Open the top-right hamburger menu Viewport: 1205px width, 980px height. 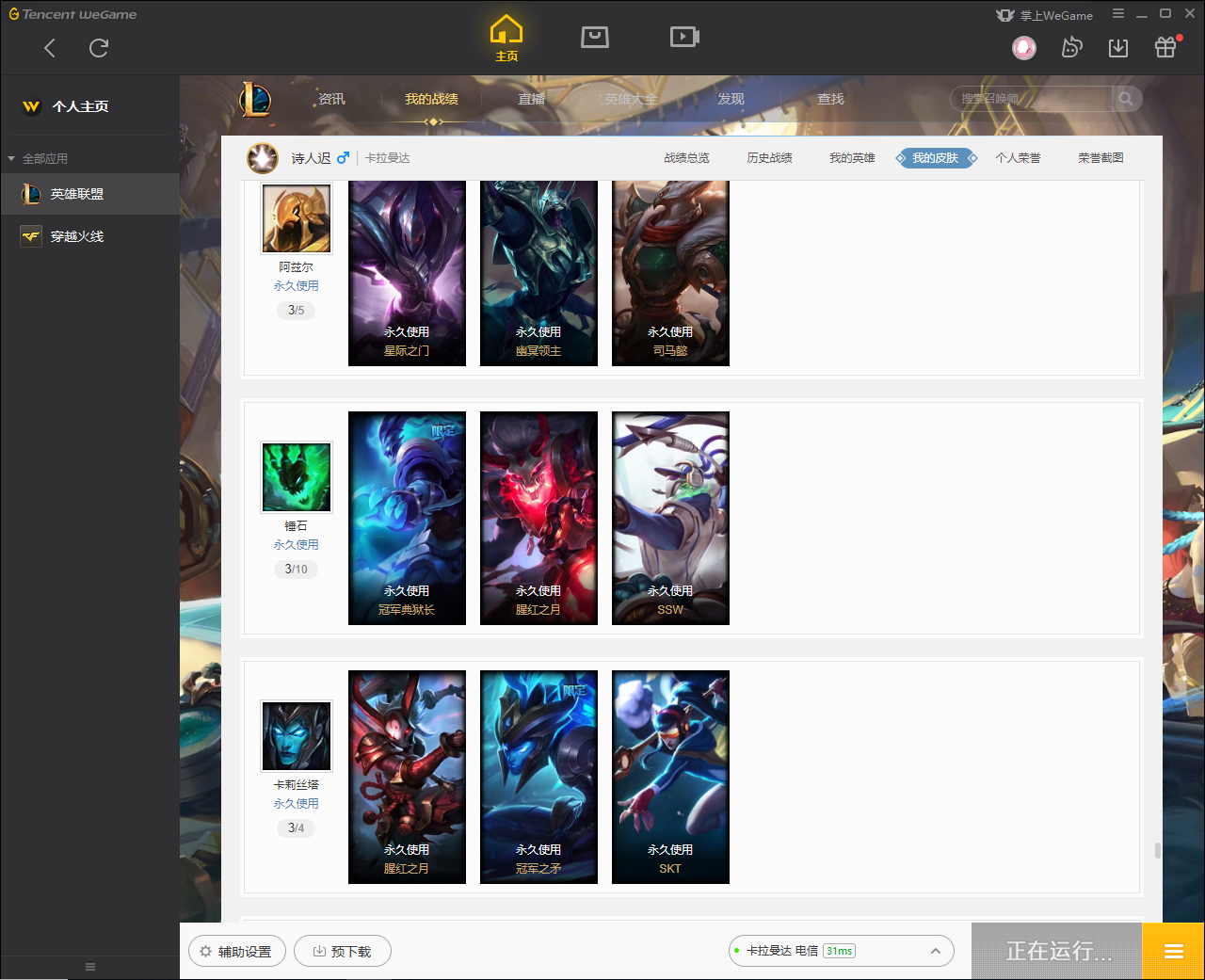[1118, 13]
